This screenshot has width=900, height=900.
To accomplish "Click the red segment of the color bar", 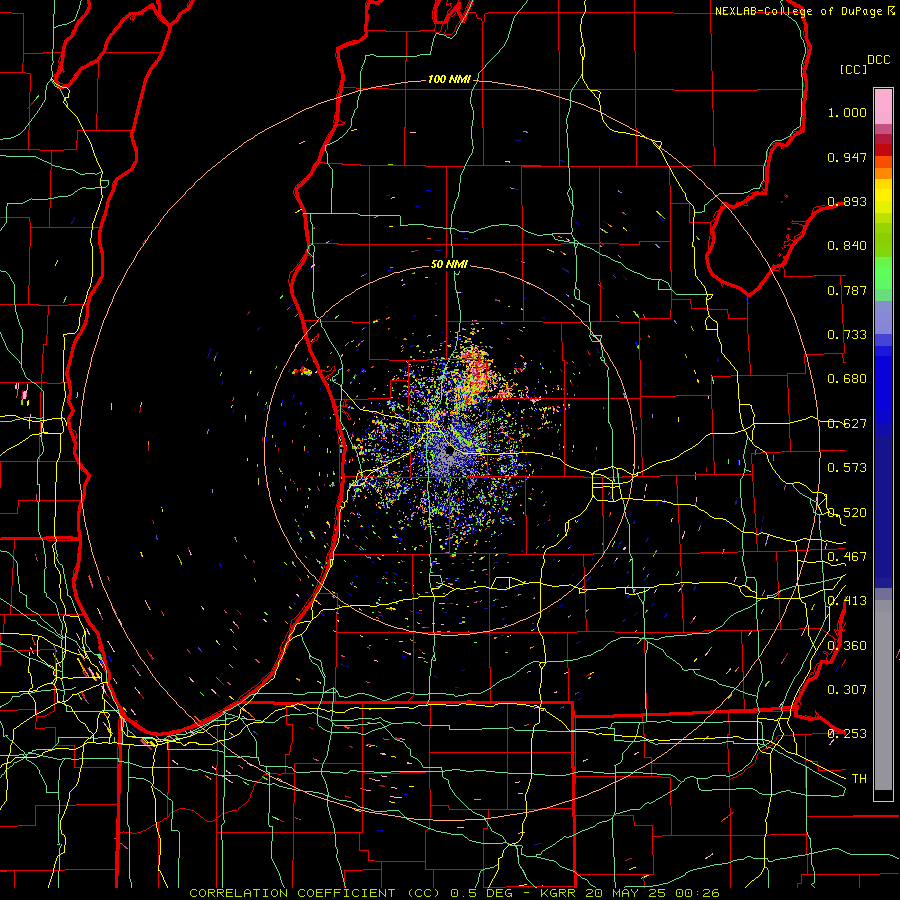I will 883,149.
